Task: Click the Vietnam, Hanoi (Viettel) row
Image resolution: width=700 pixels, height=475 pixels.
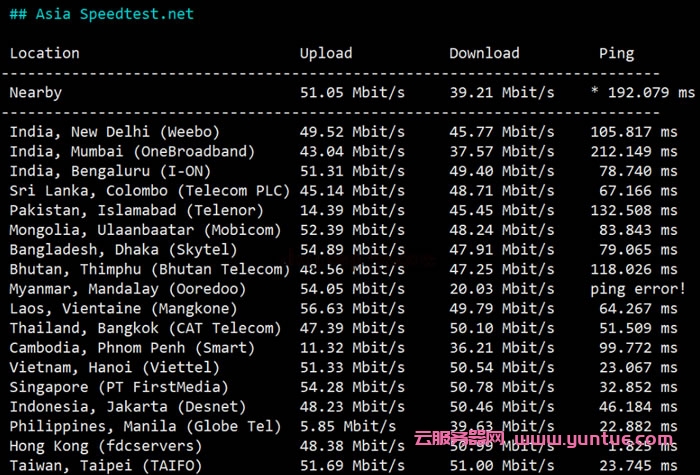Action: coord(114,367)
